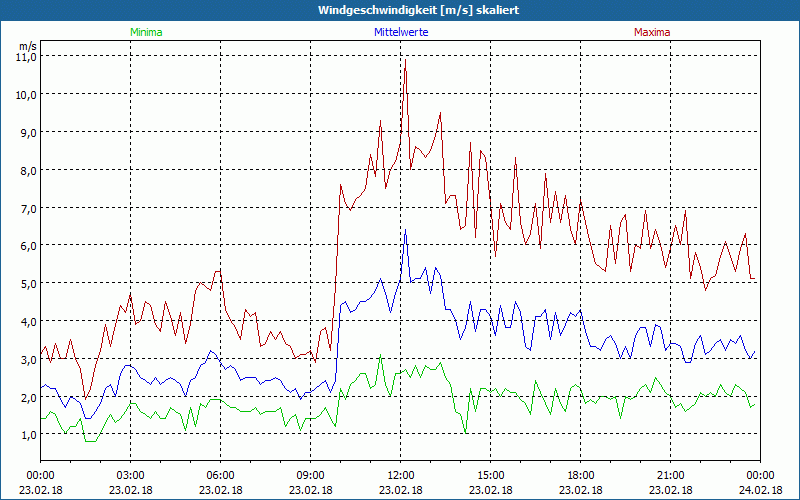The image size is (800, 500).
Task: Click the '10,0' y-axis value
Action: tap(26, 95)
